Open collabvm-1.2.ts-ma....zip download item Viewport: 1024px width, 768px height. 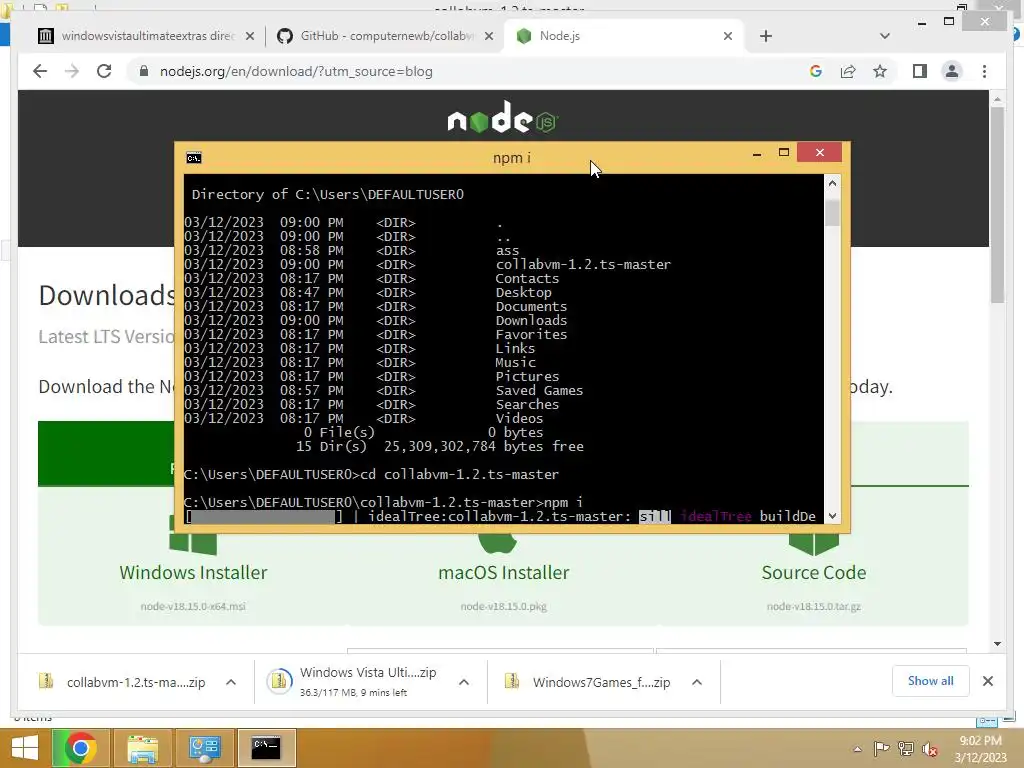[124, 682]
